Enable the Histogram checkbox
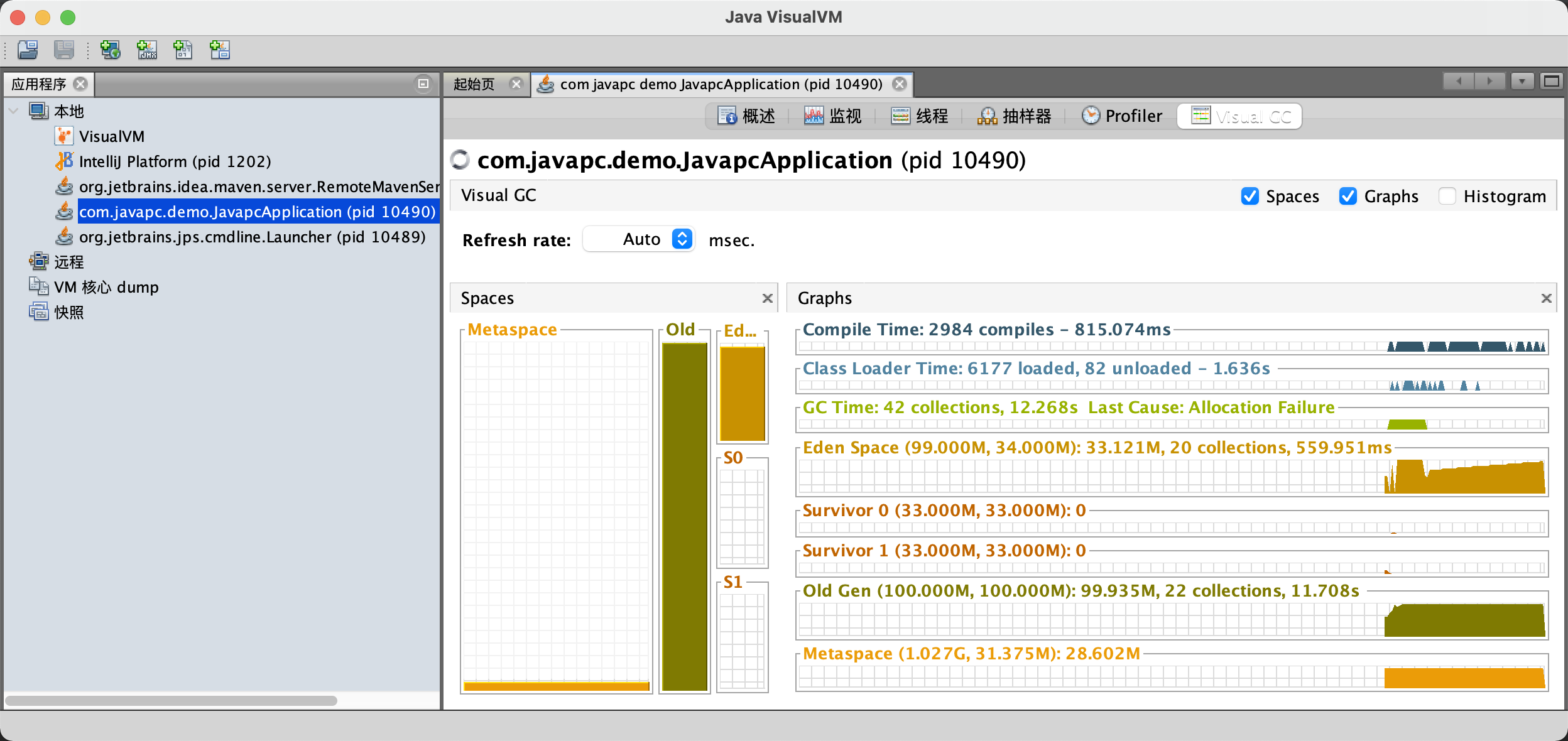Viewport: 1568px width, 741px height. click(x=1447, y=197)
